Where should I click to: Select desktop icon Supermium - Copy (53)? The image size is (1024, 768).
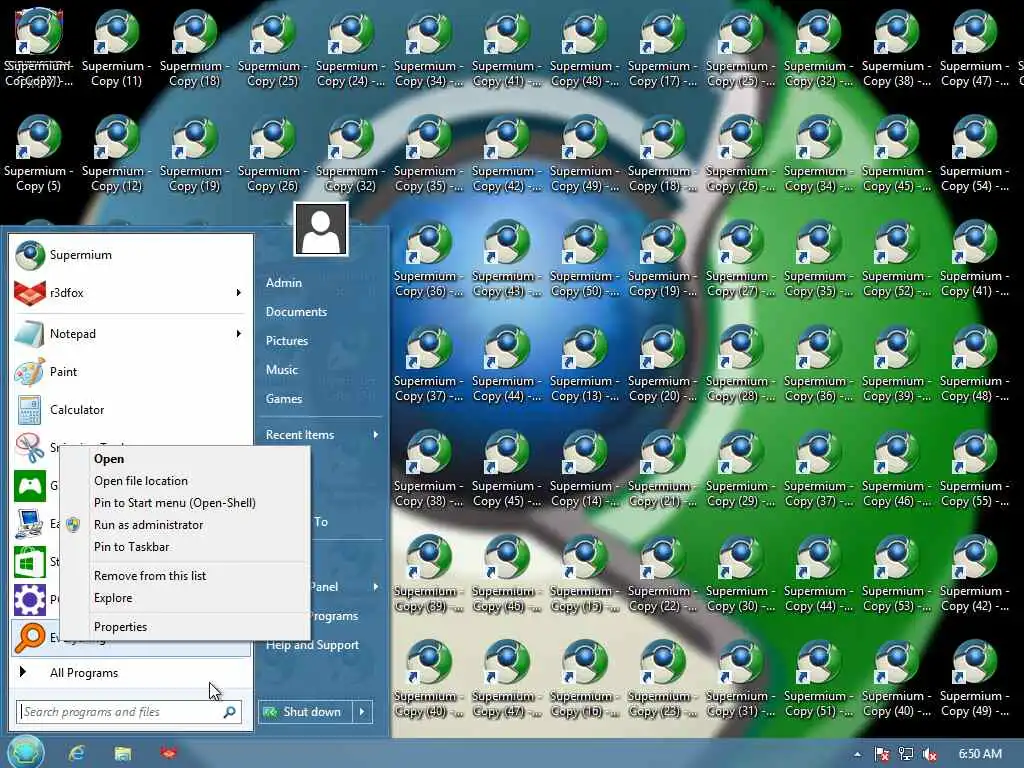pos(897,573)
